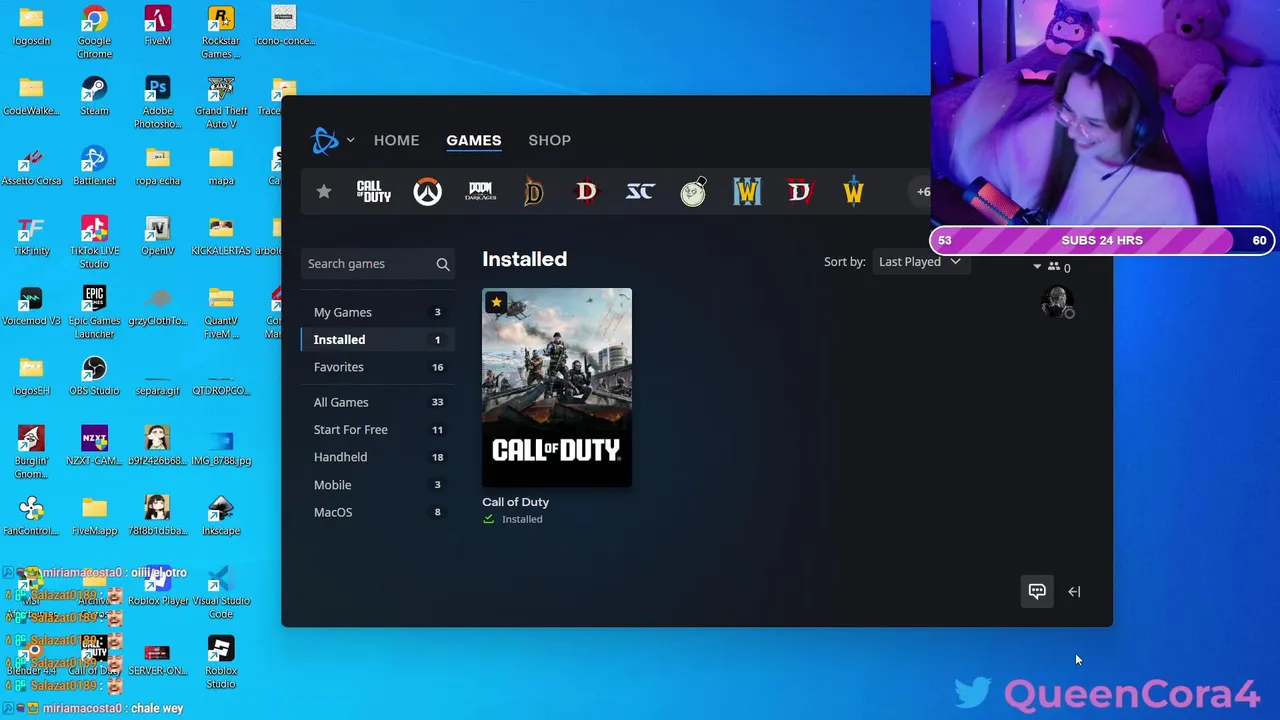Select the Battle.net desktop shortcut
Screen dimensions: 1280x720
[x=94, y=167]
